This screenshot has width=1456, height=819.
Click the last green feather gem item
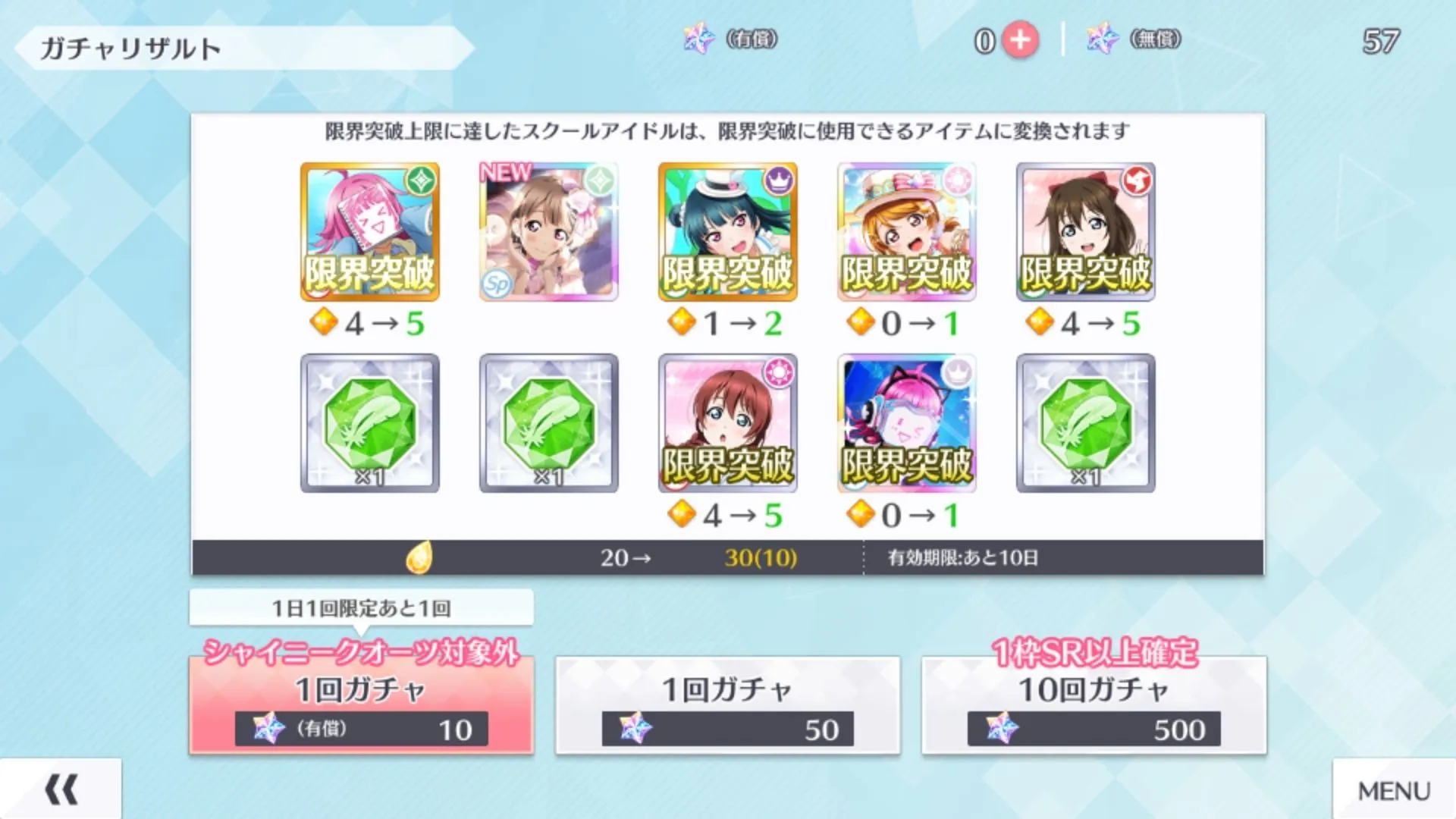(x=1086, y=423)
